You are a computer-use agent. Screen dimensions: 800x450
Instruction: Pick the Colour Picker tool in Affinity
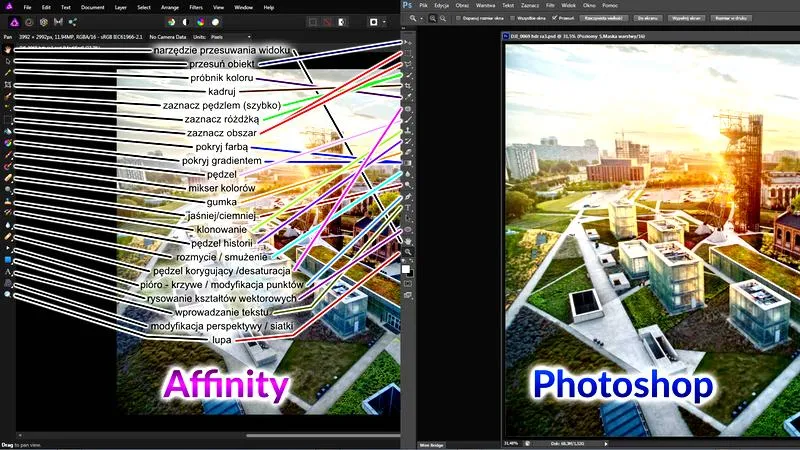click(8, 73)
